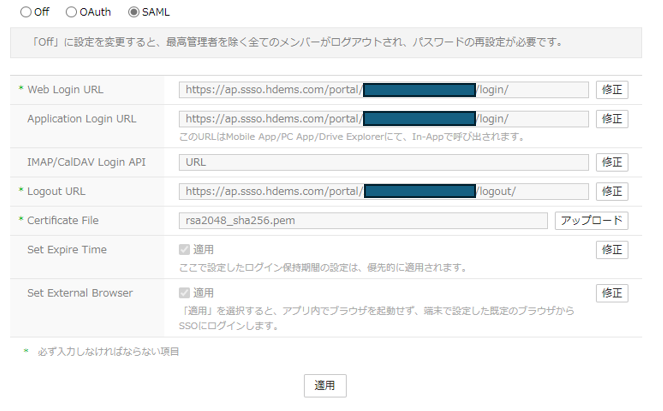
Task: Click the IMAP/CalDAV Login API URL field
Action: [x=384, y=162]
